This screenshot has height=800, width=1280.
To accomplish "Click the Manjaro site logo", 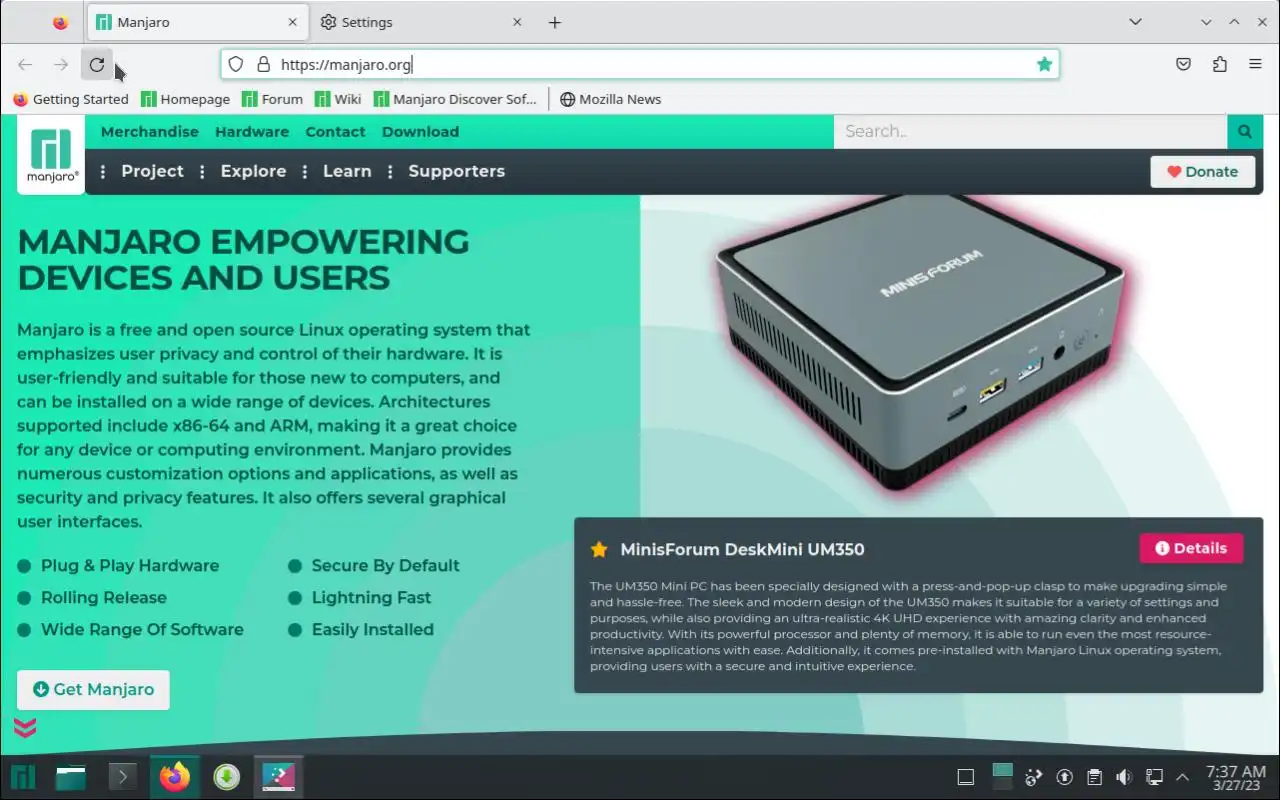I will (51, 155).
